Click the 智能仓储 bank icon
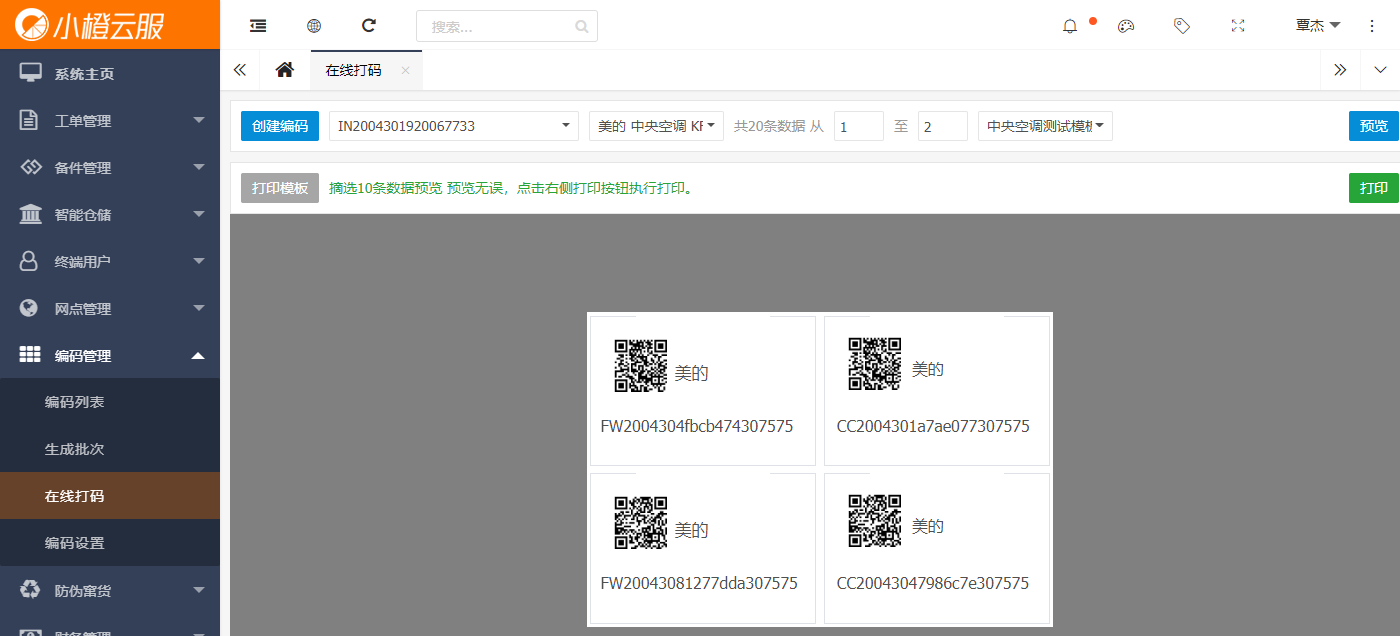The height and width of the screenshot is (636, 1400). pos(31,214)
